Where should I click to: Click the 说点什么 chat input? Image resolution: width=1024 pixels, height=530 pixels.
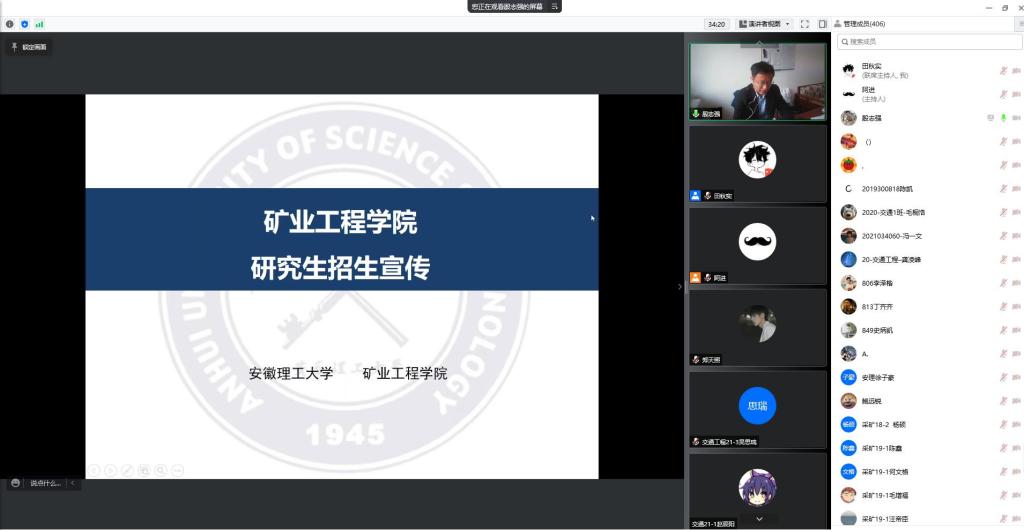pyautogui.click(x=45, y=483)
